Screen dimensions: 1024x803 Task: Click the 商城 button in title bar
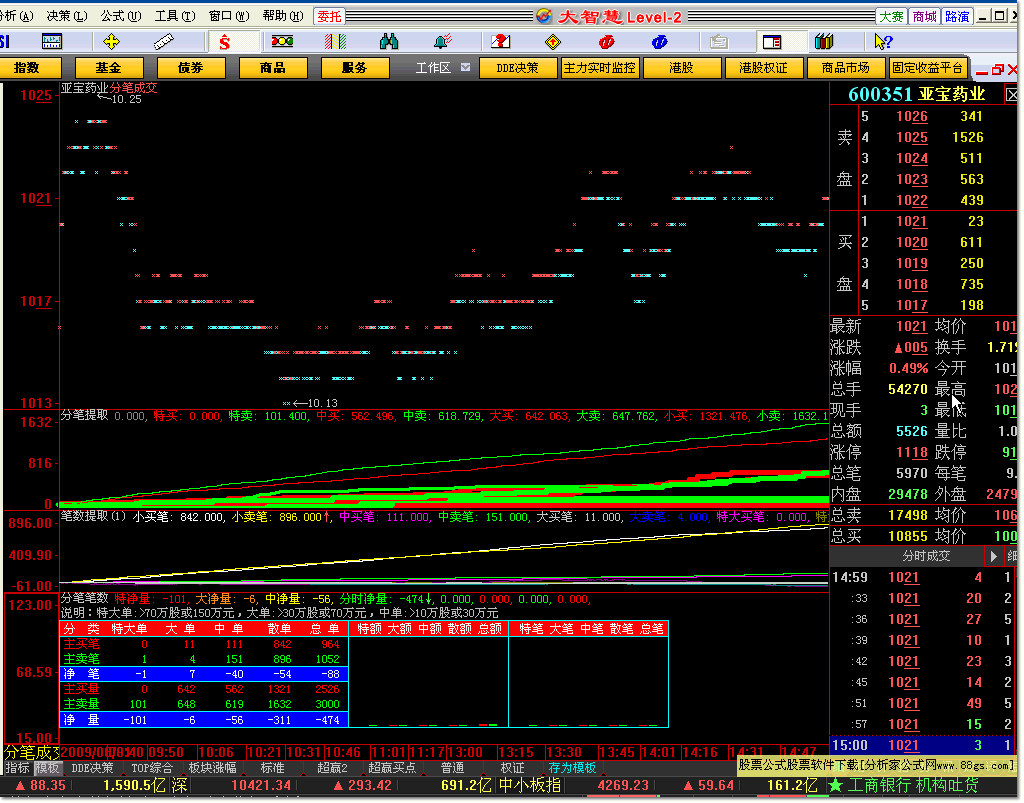click(x=924, y=16)
